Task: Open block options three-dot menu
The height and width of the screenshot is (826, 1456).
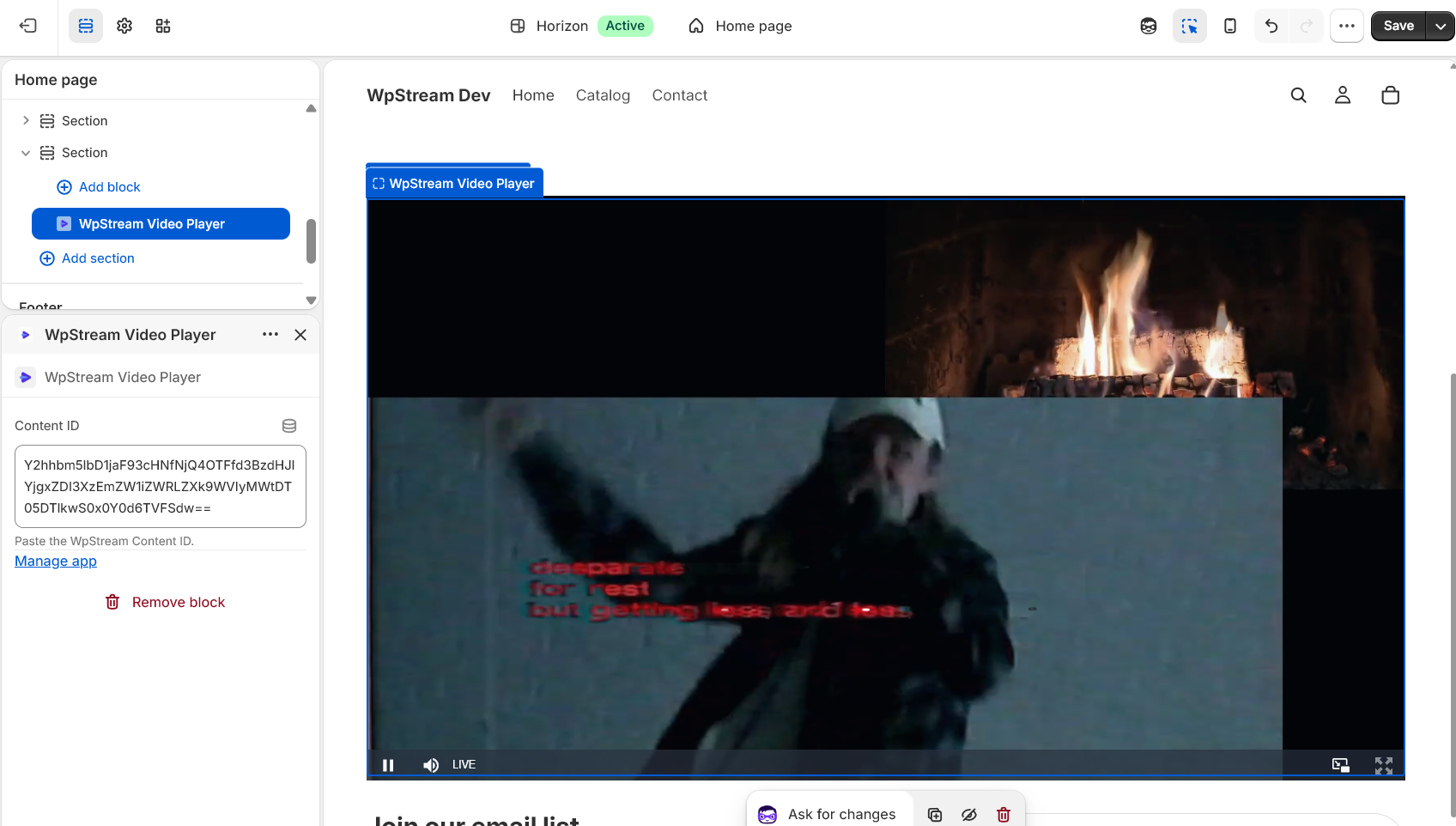Action: (x=270, y=335)
